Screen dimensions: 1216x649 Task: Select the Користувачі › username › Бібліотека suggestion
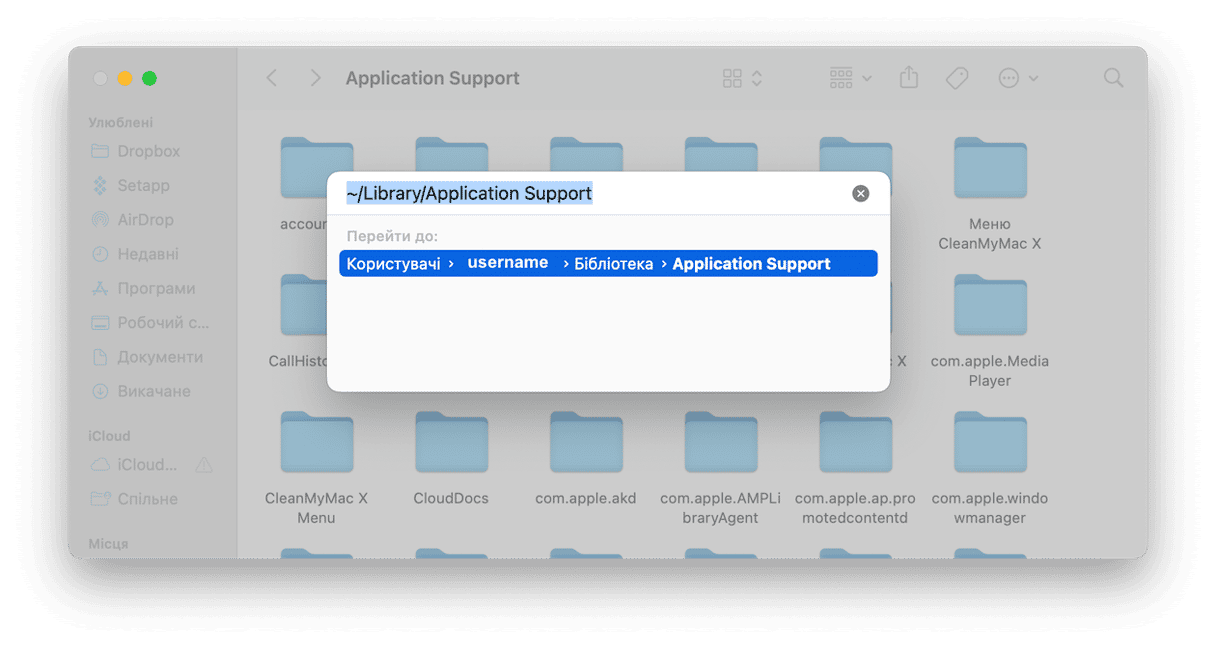pyautogui.click(x=608, y=264)
